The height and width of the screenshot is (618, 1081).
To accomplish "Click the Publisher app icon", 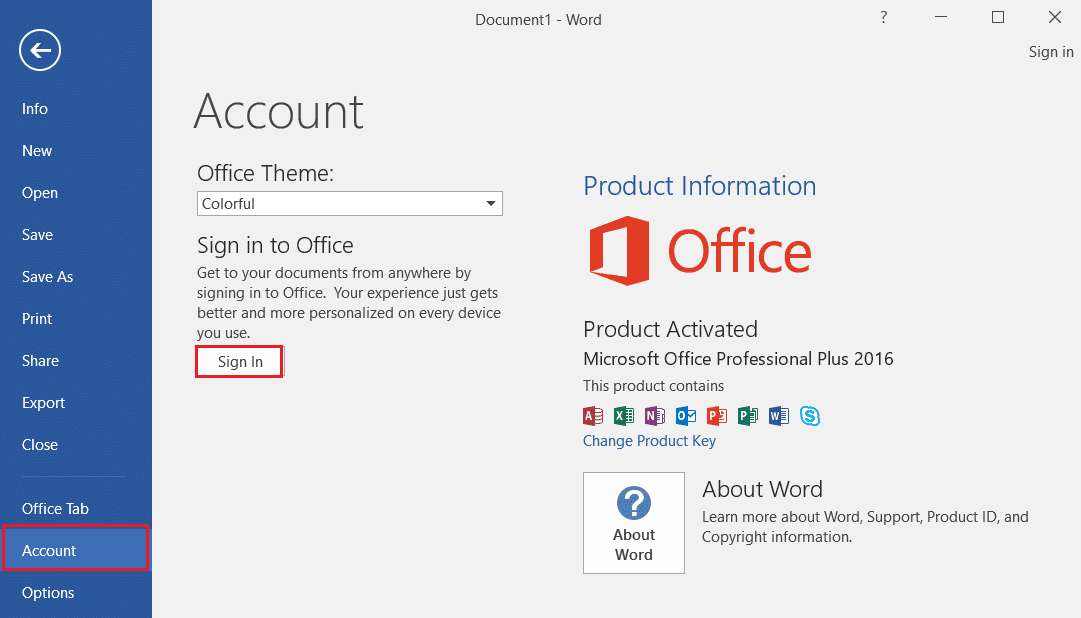I will pyautogui.click(x=748, y=416).
